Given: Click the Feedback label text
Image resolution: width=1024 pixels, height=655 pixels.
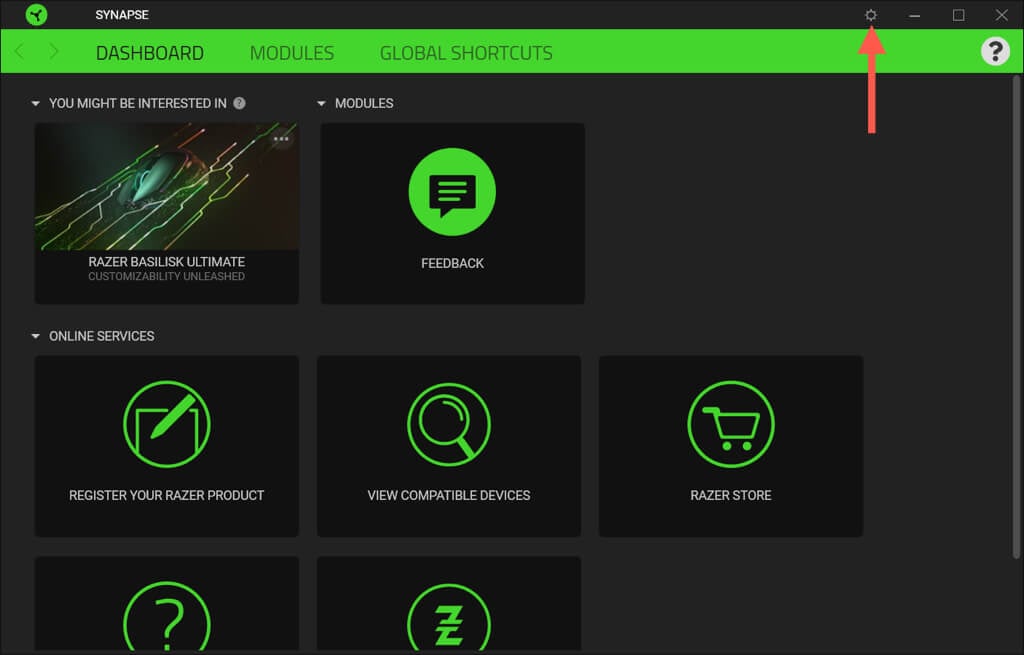Looking at the screenshot, I should [x=453, y=263].
